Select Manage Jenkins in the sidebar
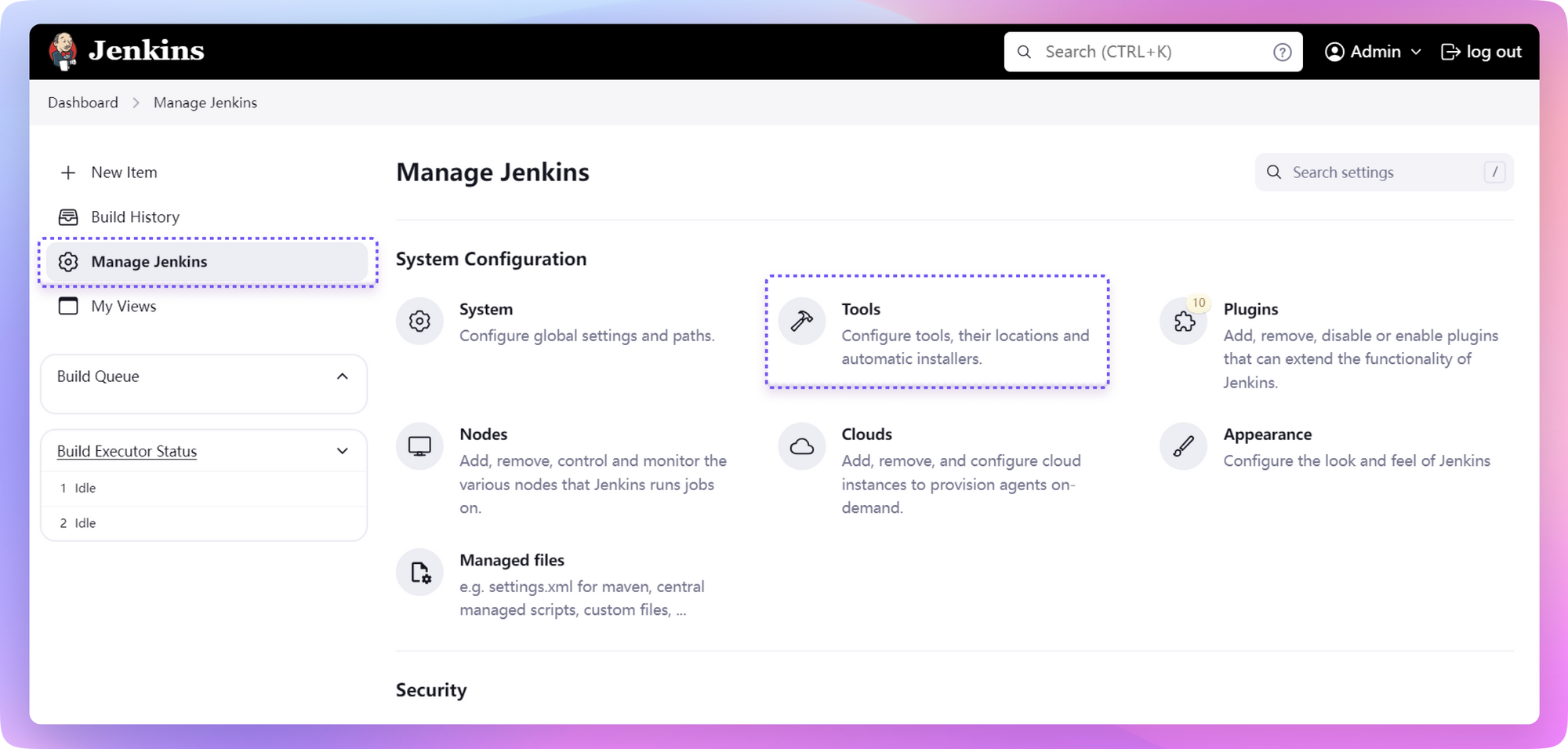 coord(207,262)
